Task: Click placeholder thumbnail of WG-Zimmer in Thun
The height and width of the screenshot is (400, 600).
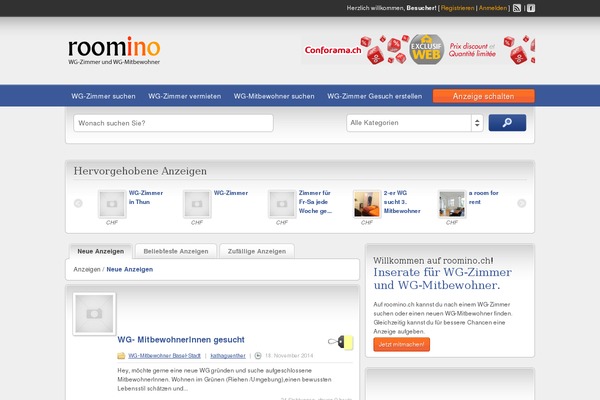Action: coord(112,204)
